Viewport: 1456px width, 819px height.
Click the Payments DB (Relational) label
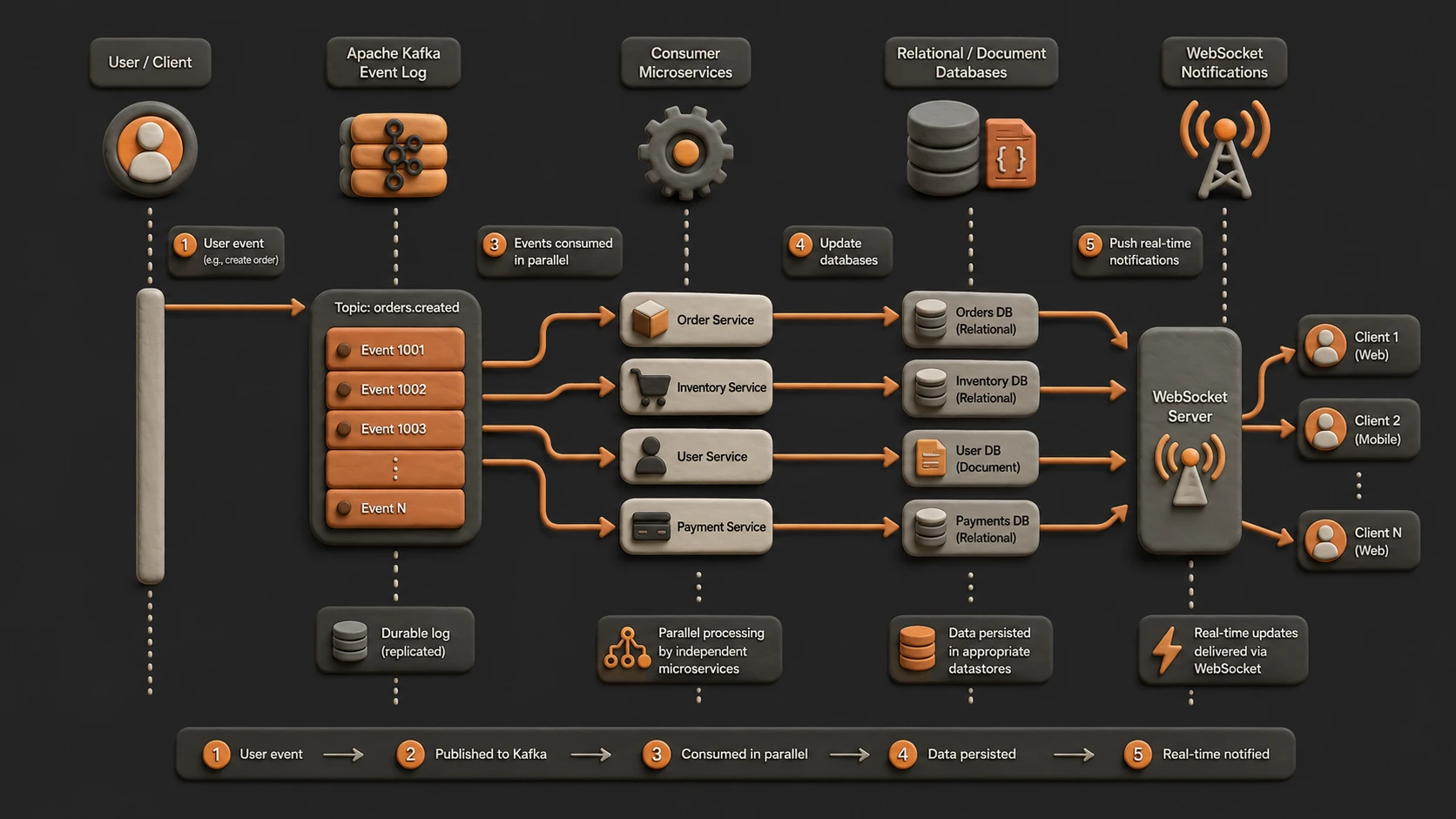pyautogui.click(x=992, y=529)
